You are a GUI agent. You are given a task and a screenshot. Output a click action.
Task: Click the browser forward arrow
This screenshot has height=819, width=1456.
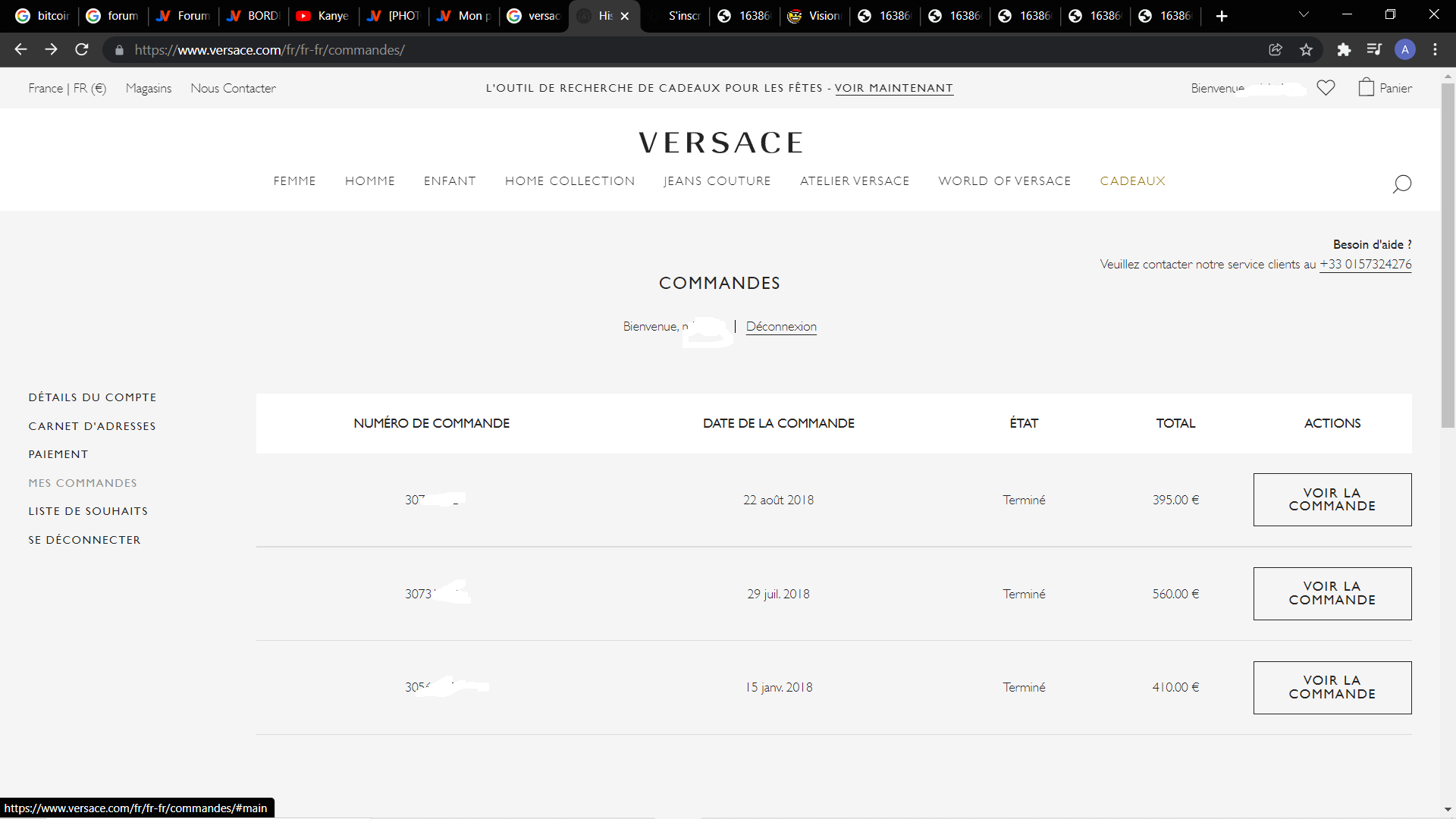51,49
